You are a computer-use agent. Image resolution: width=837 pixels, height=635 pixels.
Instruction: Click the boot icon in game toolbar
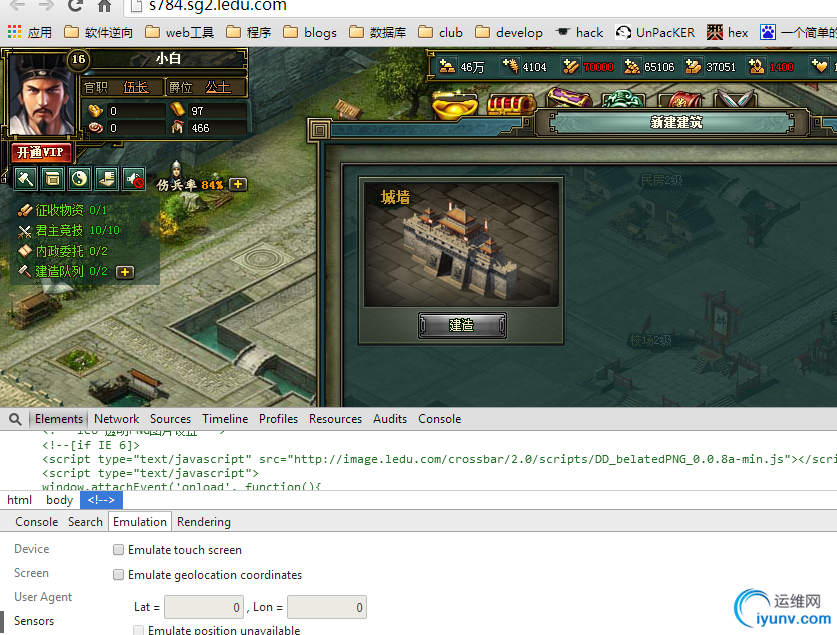pos(106,179)
